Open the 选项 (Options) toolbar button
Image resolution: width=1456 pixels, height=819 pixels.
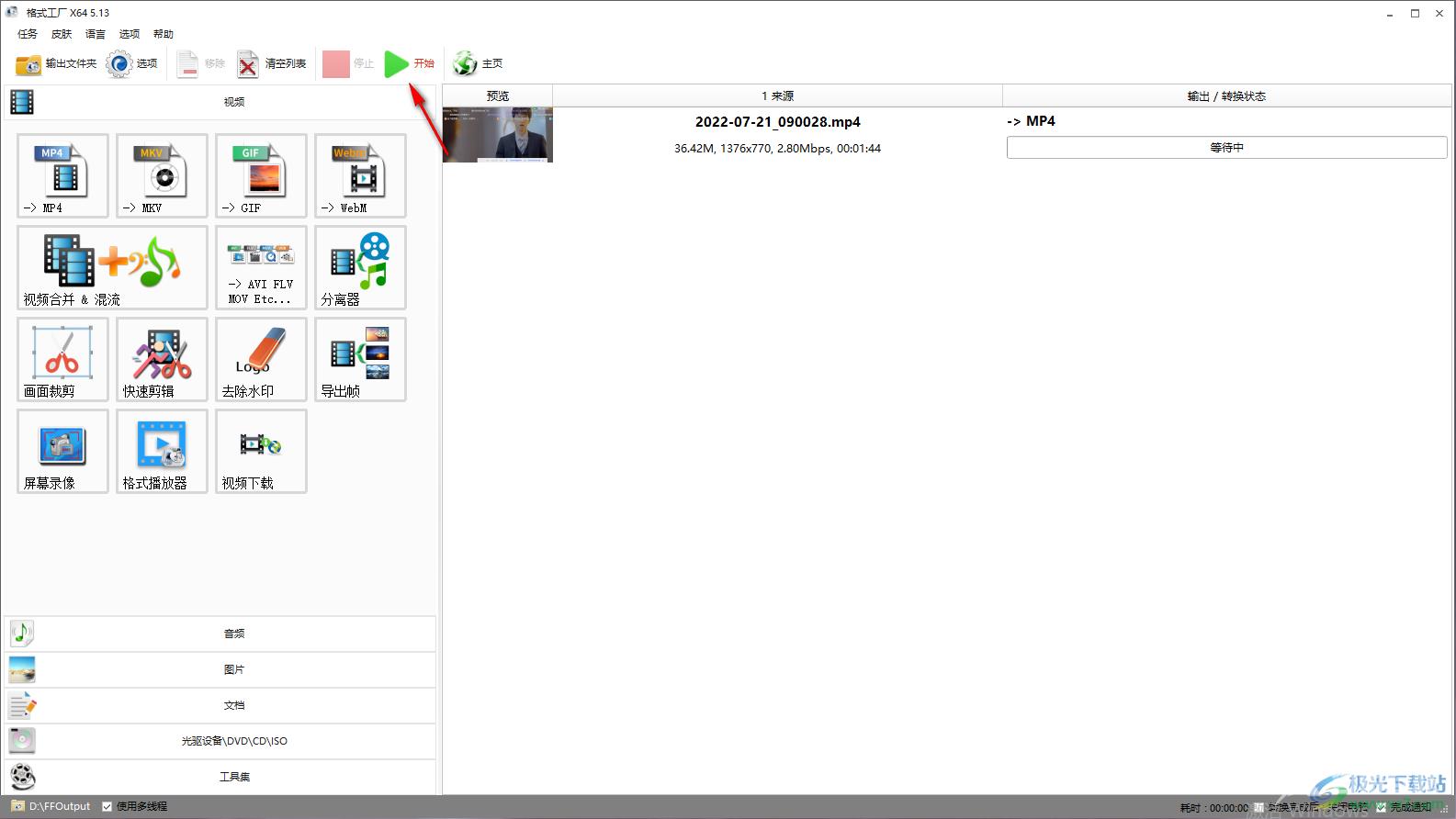point(131,63)
